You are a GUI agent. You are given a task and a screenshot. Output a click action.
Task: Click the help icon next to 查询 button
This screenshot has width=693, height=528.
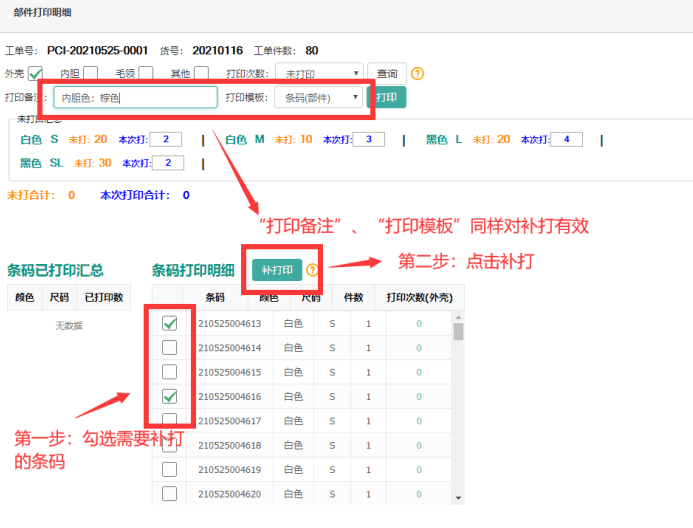coord(418,73)
